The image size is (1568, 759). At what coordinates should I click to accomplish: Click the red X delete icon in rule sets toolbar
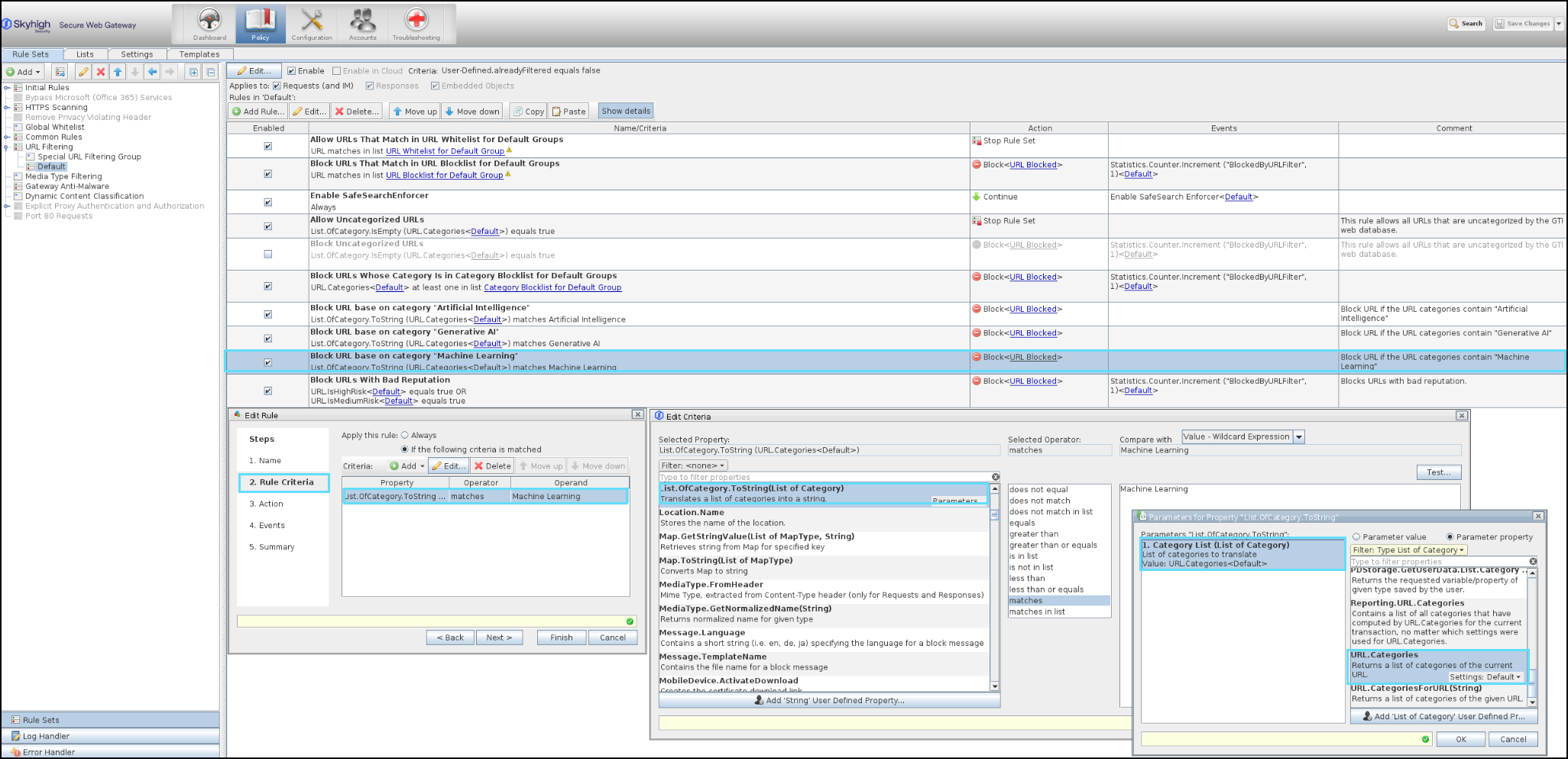point(101,72)
